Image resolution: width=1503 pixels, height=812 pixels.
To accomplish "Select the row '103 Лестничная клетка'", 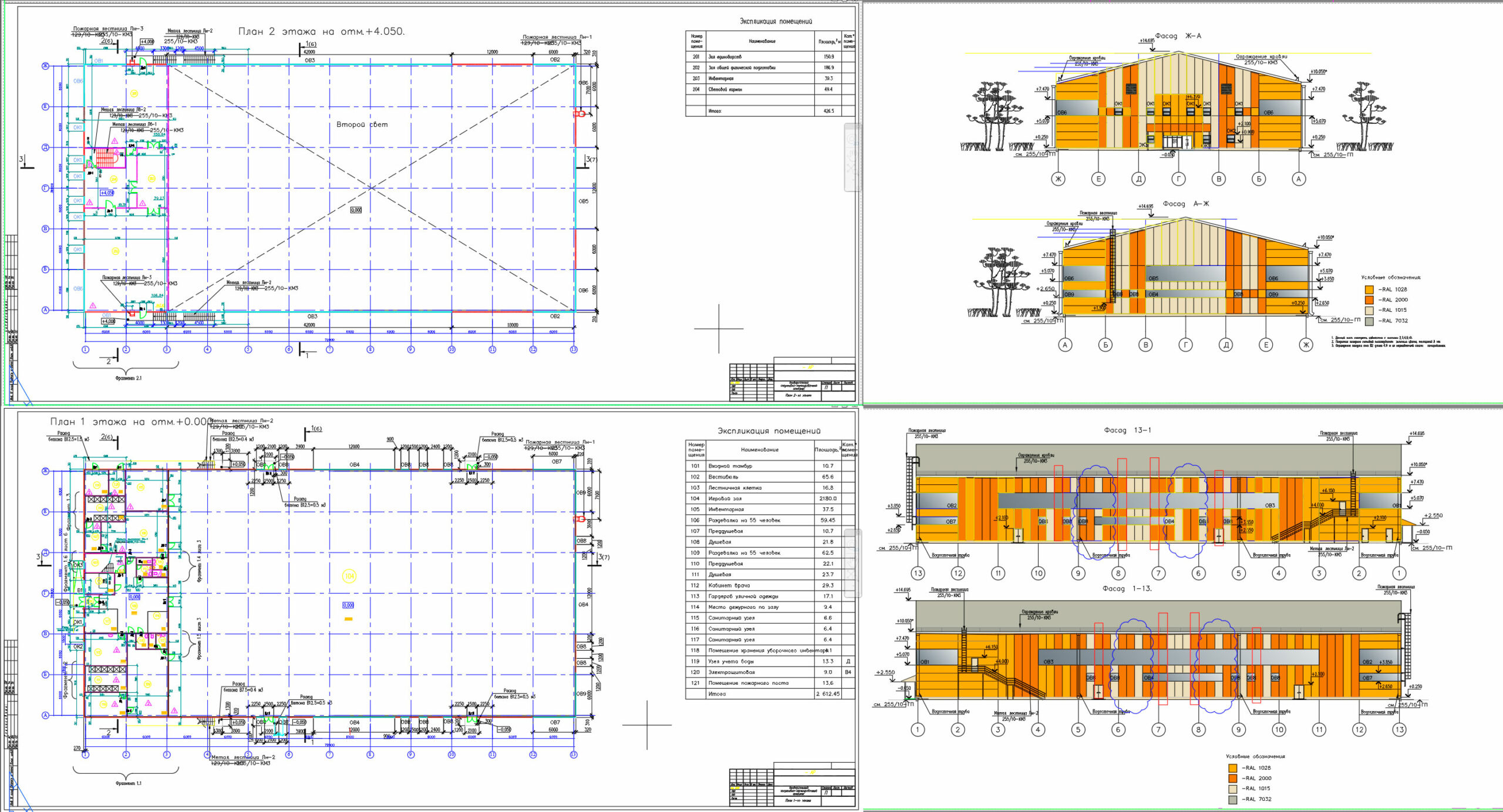I will pyautogui.click(x=770, y=487).
